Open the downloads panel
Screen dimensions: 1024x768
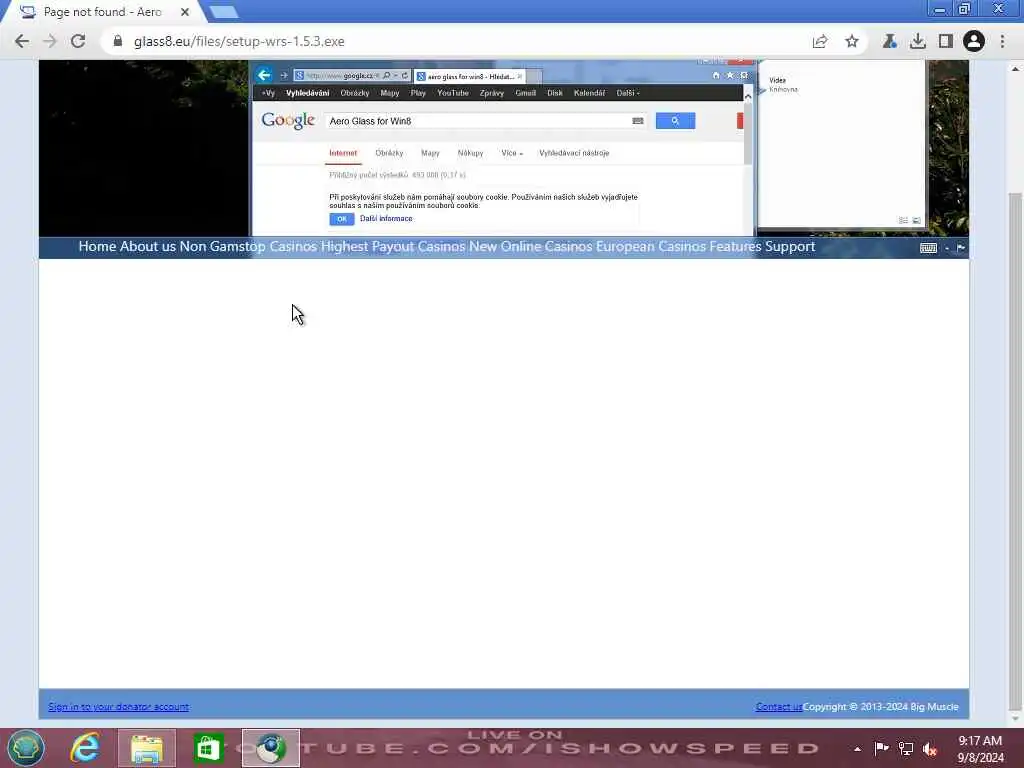(918, 41)
